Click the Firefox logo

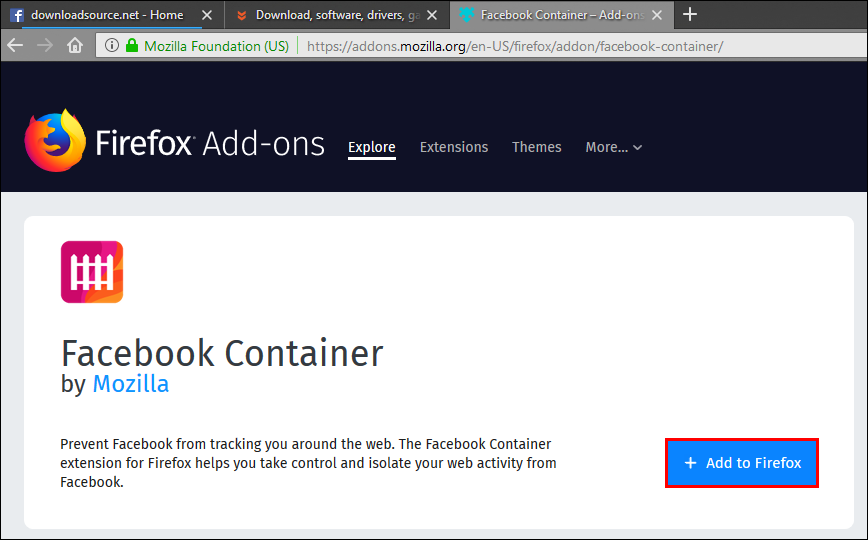(x=55, y=141)
